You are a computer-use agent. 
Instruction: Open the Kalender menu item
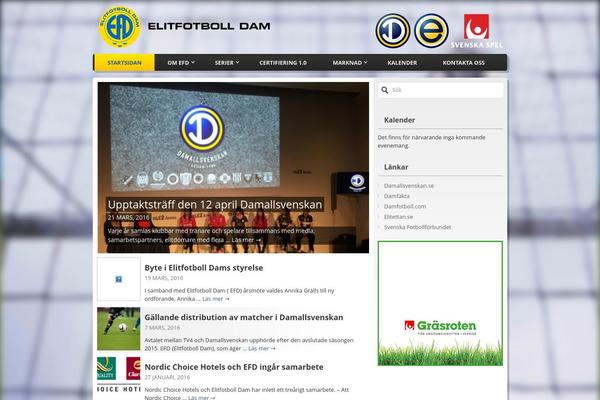point(402,63)
